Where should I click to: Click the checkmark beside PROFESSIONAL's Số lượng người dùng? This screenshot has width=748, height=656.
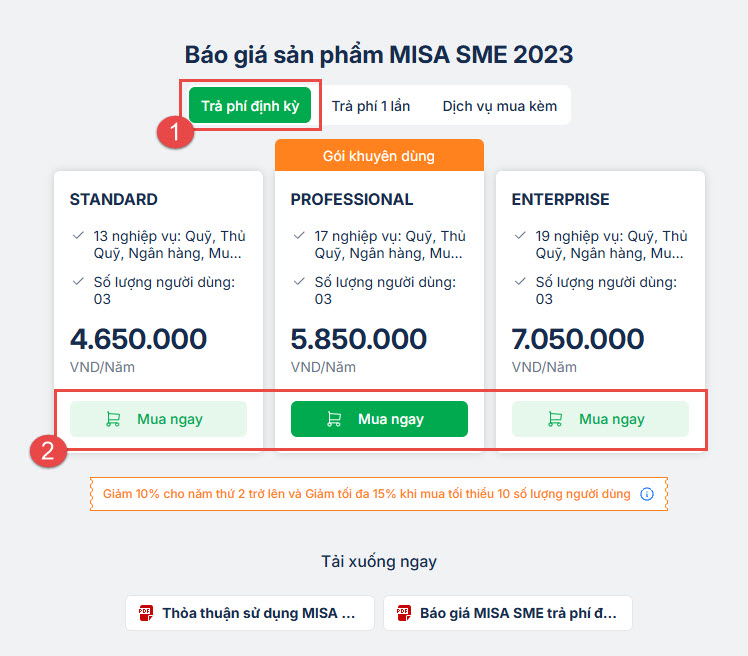[298, 282]
